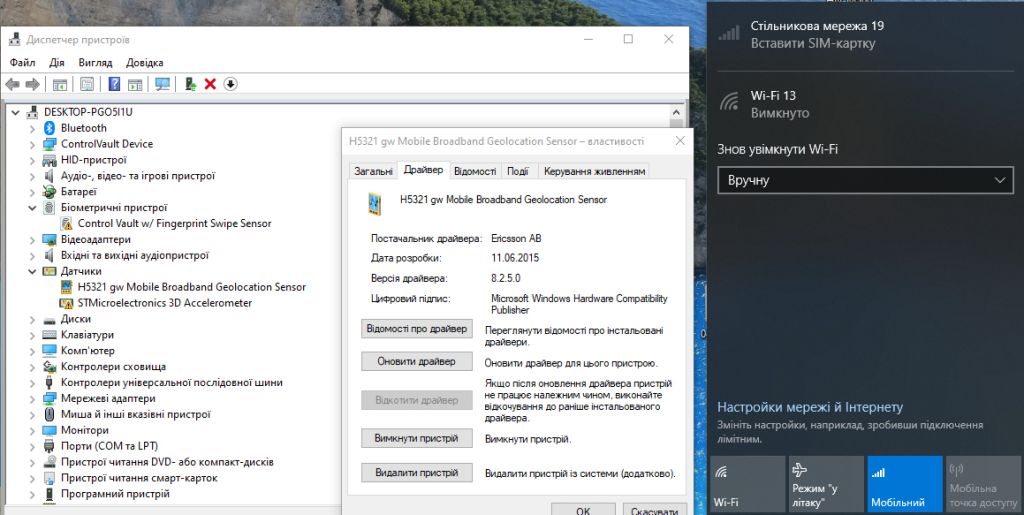Click the Скасувати button

pyautogui.click(x=654, y=510)
